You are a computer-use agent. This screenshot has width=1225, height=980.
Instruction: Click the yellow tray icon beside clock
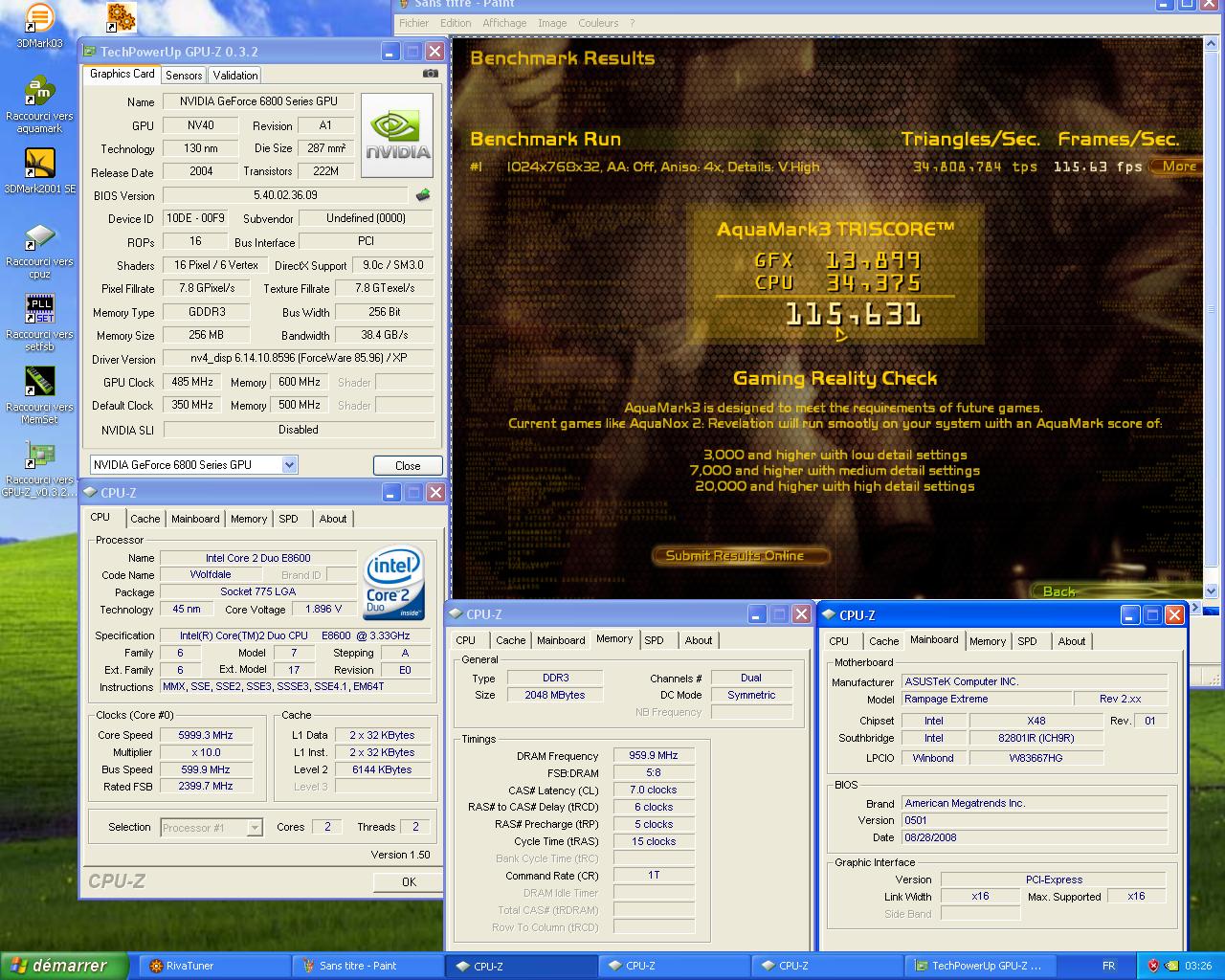coord(1171,966)
